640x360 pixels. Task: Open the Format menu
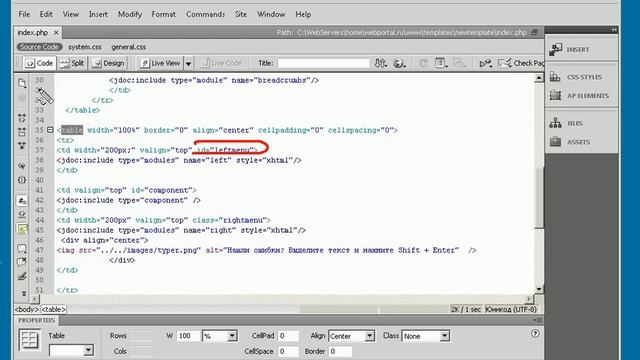pos(163,14)
